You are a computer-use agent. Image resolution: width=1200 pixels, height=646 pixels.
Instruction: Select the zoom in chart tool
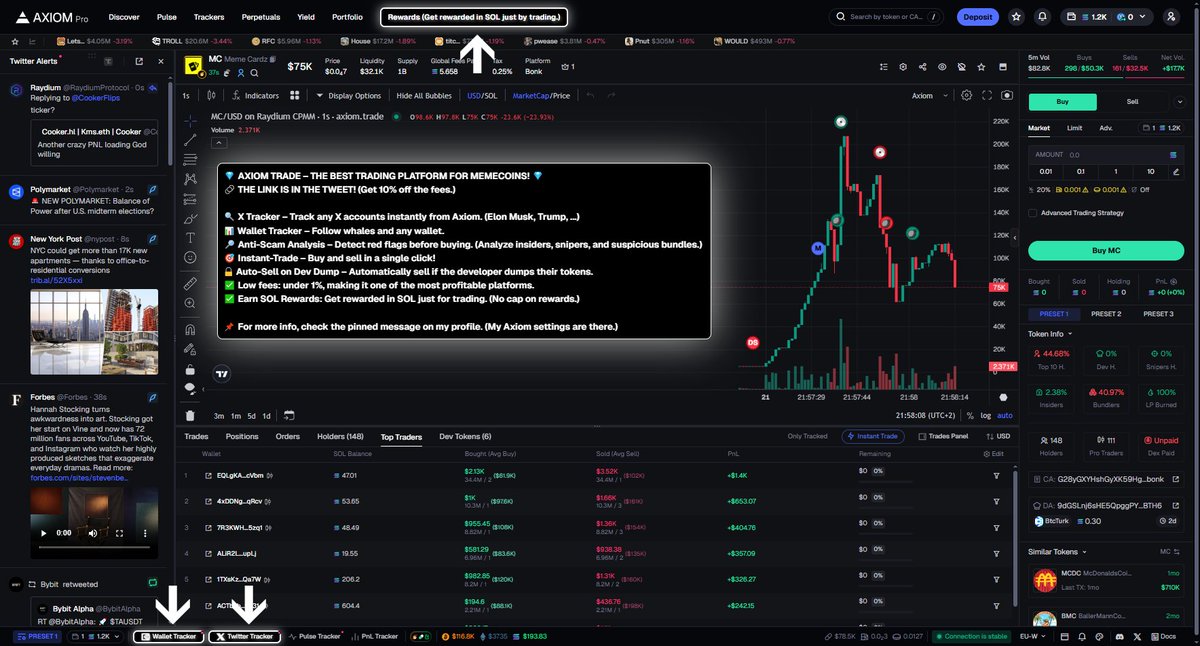pyautogui.click(x=190, y=304)
